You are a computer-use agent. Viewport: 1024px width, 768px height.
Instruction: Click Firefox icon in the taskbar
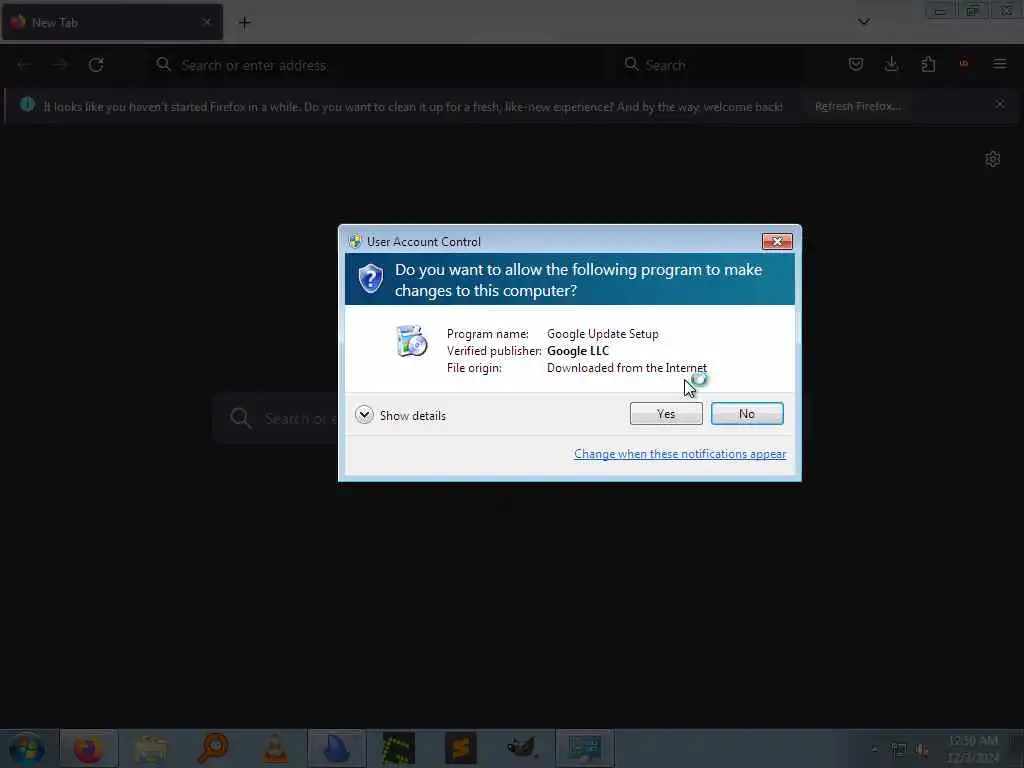click(89, 749)
